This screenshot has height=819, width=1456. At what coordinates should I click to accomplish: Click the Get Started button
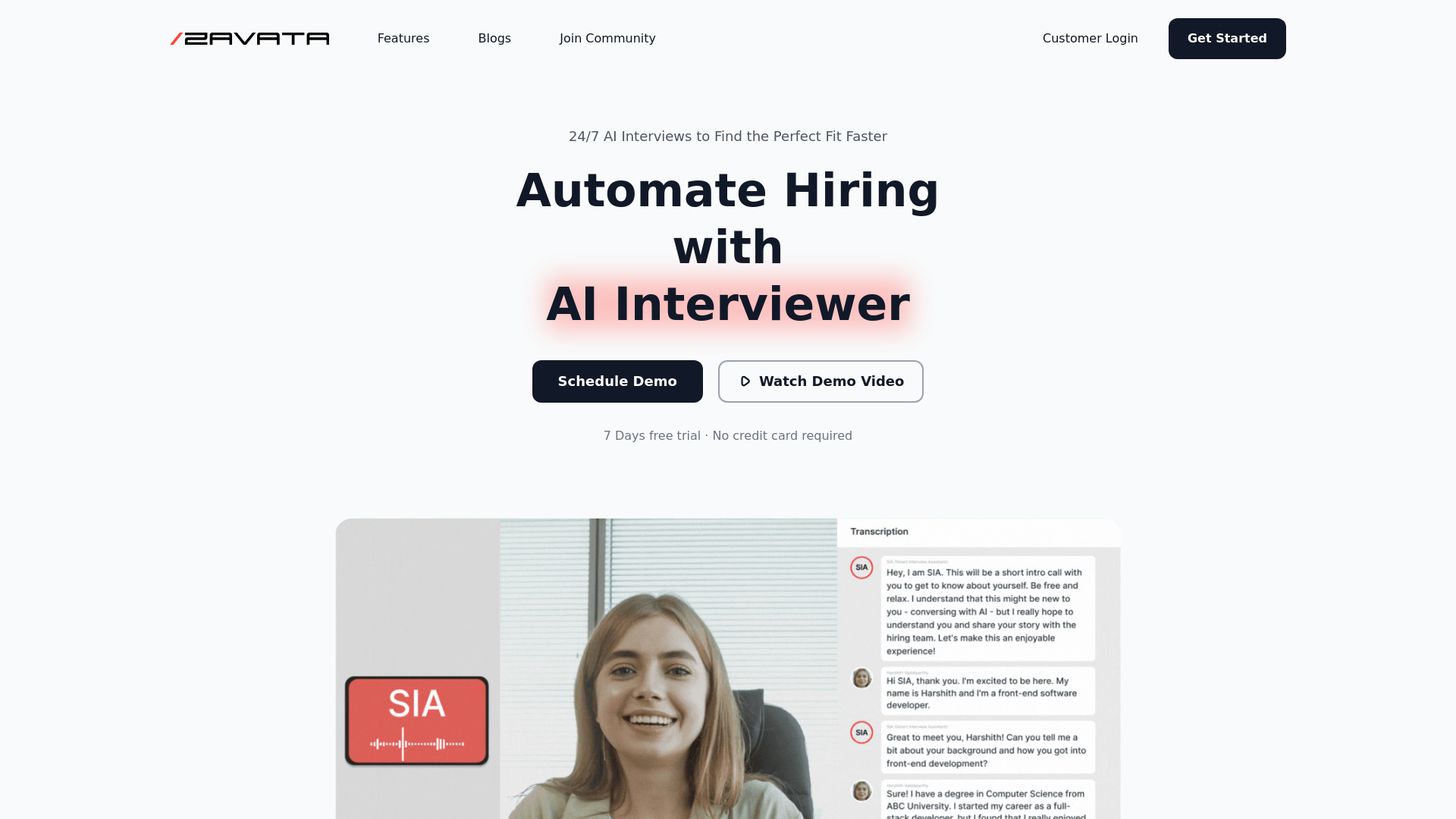1226,38
